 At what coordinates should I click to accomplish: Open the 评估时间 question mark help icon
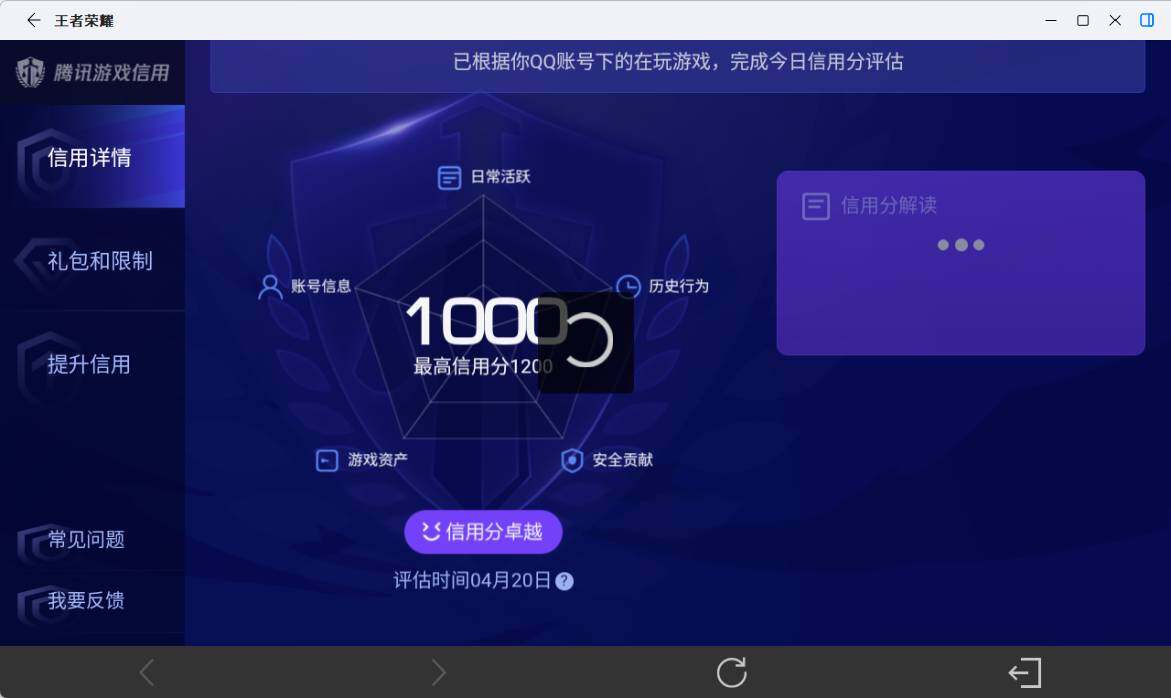563,580
